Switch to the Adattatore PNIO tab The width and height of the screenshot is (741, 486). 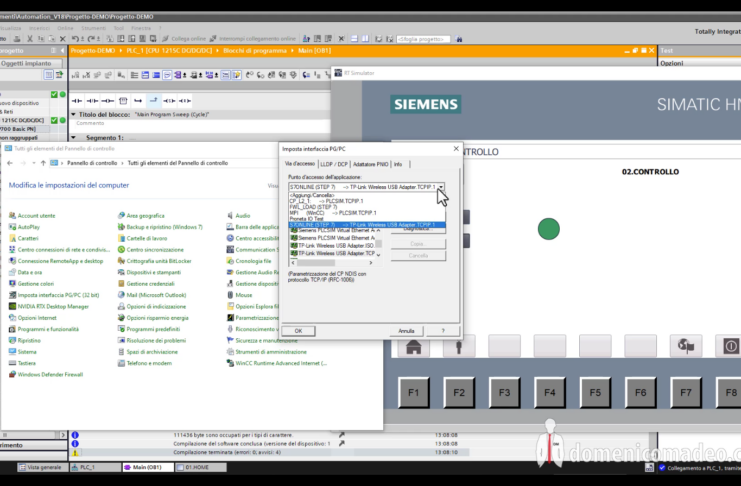point(370,164)
